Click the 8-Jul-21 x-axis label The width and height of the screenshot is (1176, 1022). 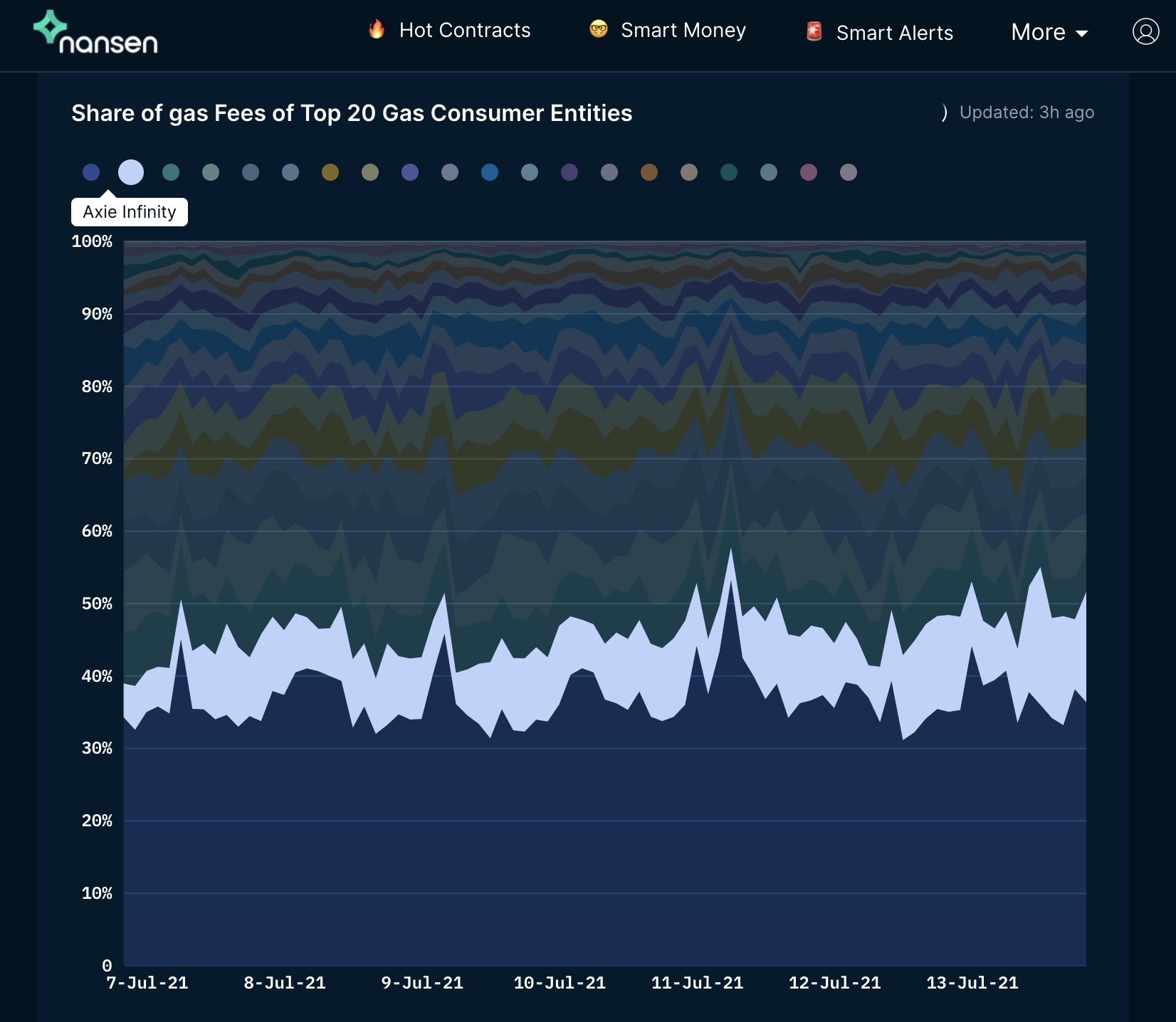(285, 983)
